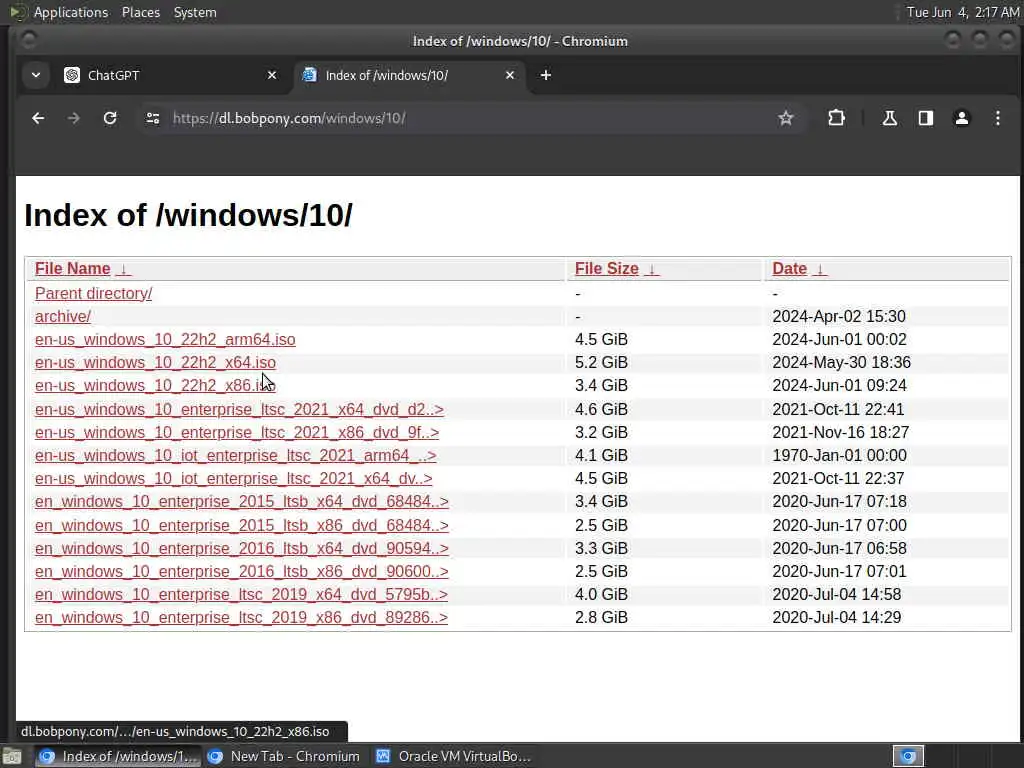Image resolution: width=1024 pixels, height=768 pixels.
Task: Bookmark this page with the star icon
Action: [x=786, y=118]
